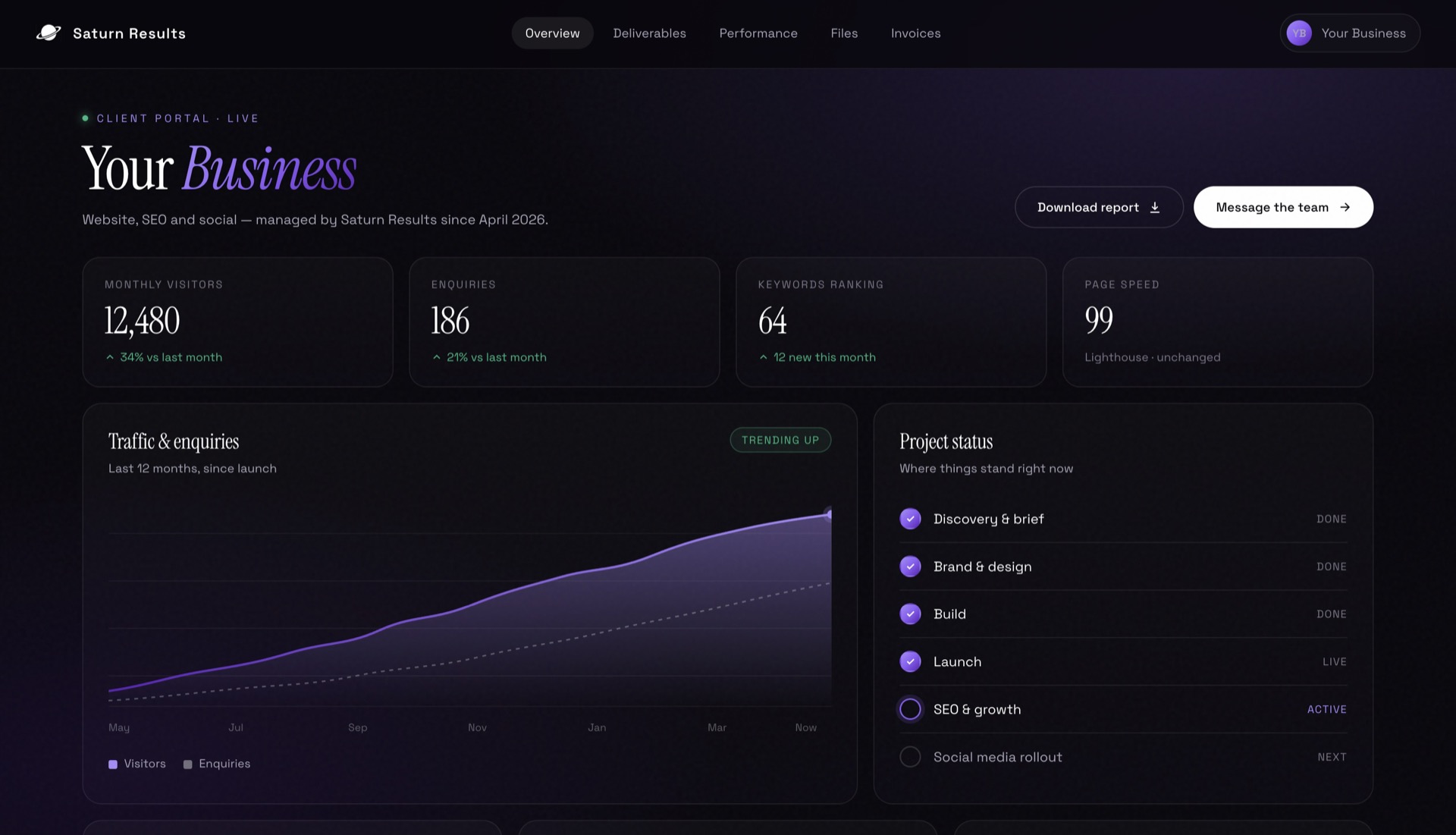Click the Social media rollout empty circle
The width and height of the screenshot is (1456, 835).
click(910, 757)
